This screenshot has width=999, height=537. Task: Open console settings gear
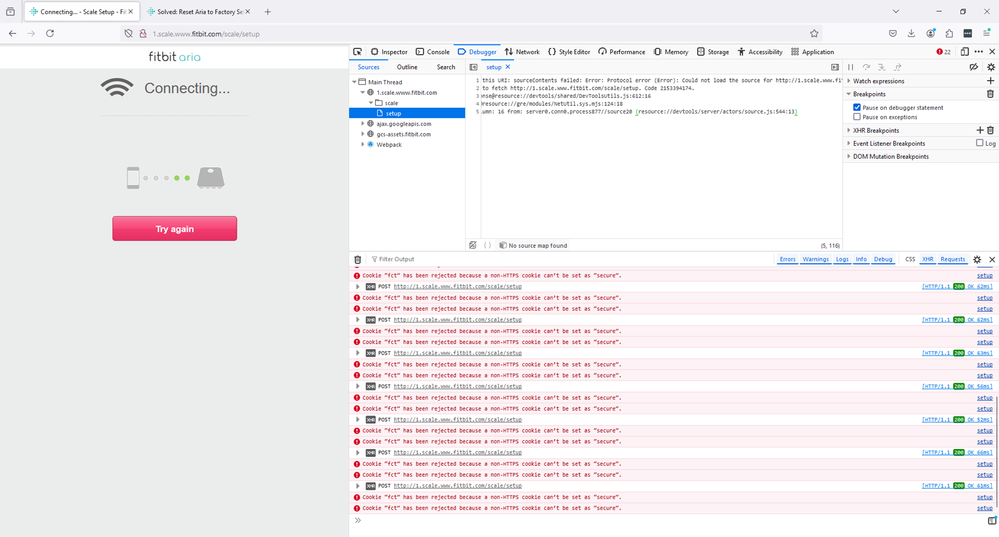[977, 259]
